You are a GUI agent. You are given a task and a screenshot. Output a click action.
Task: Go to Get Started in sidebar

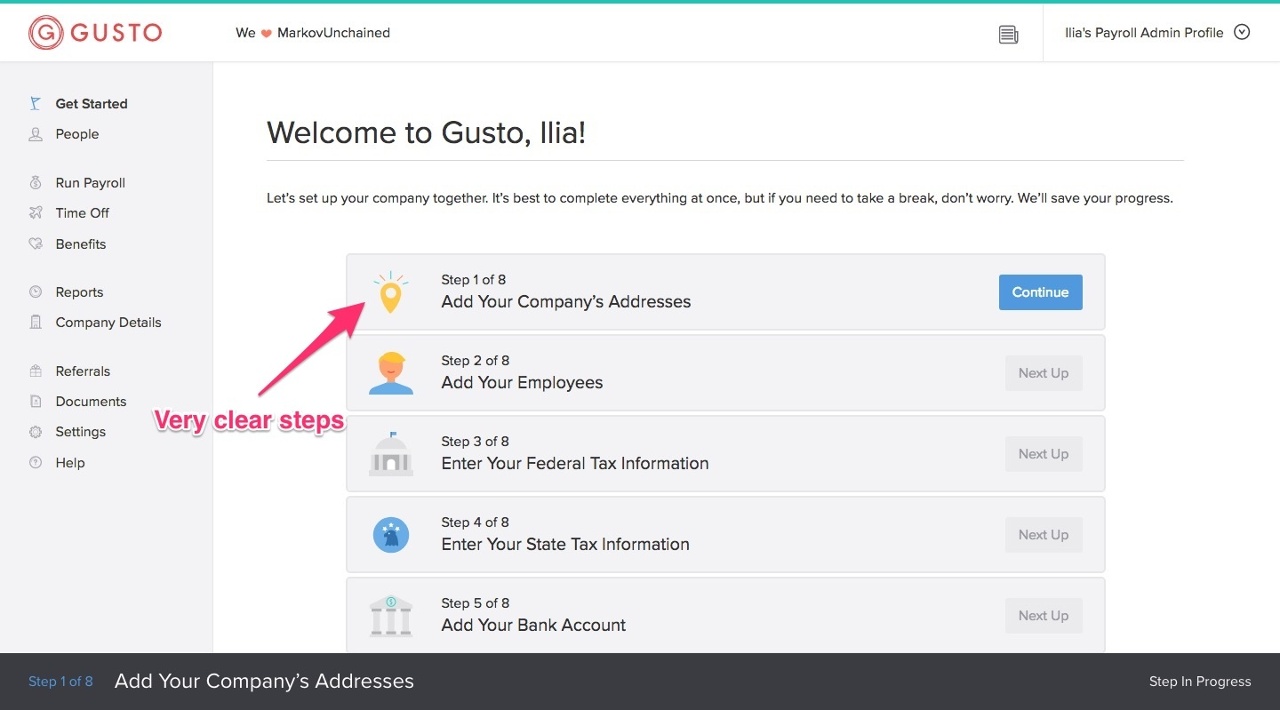[x=91, y=103]
